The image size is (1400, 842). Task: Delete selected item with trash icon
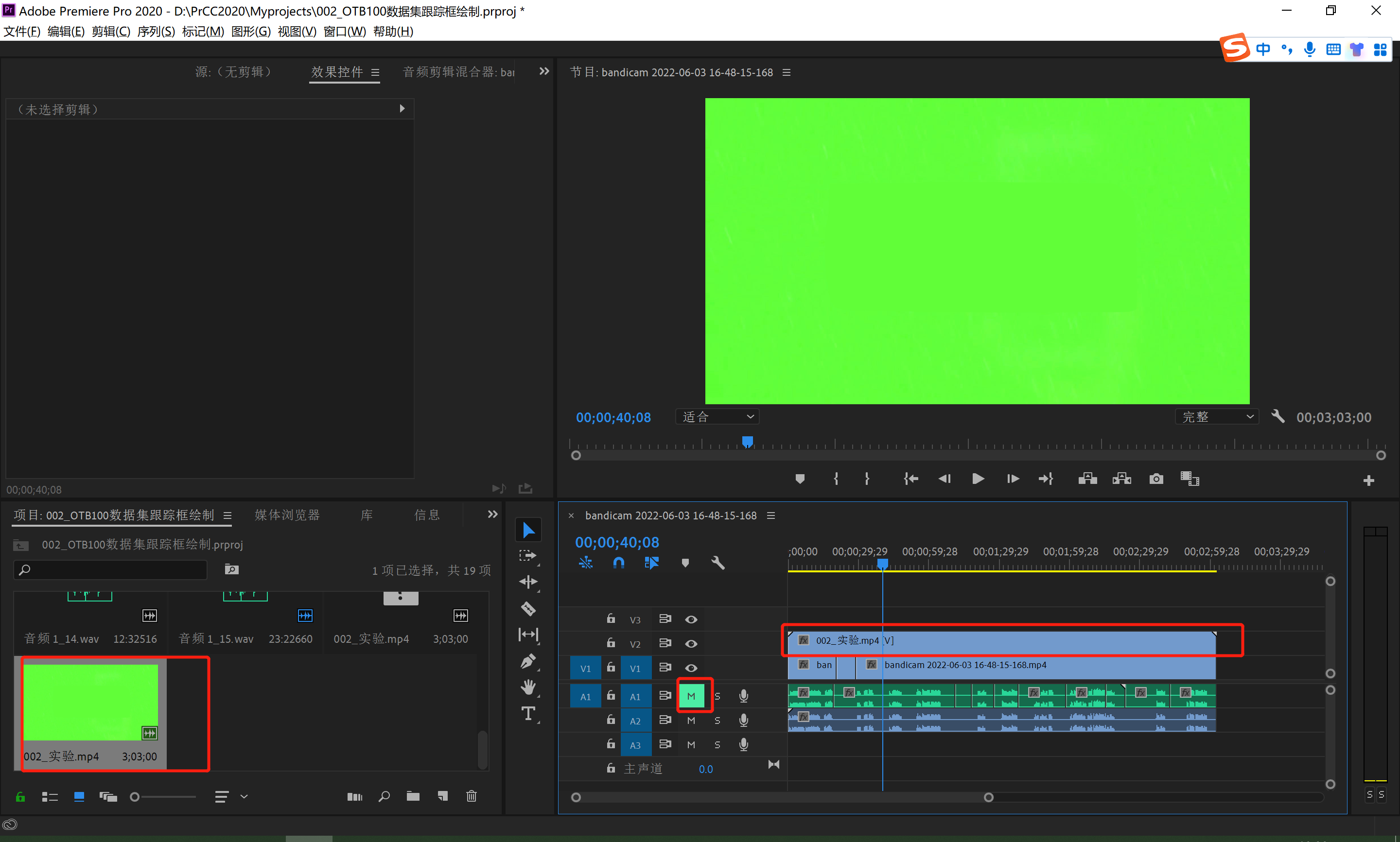pyautogui.click(x=472, y=797)
